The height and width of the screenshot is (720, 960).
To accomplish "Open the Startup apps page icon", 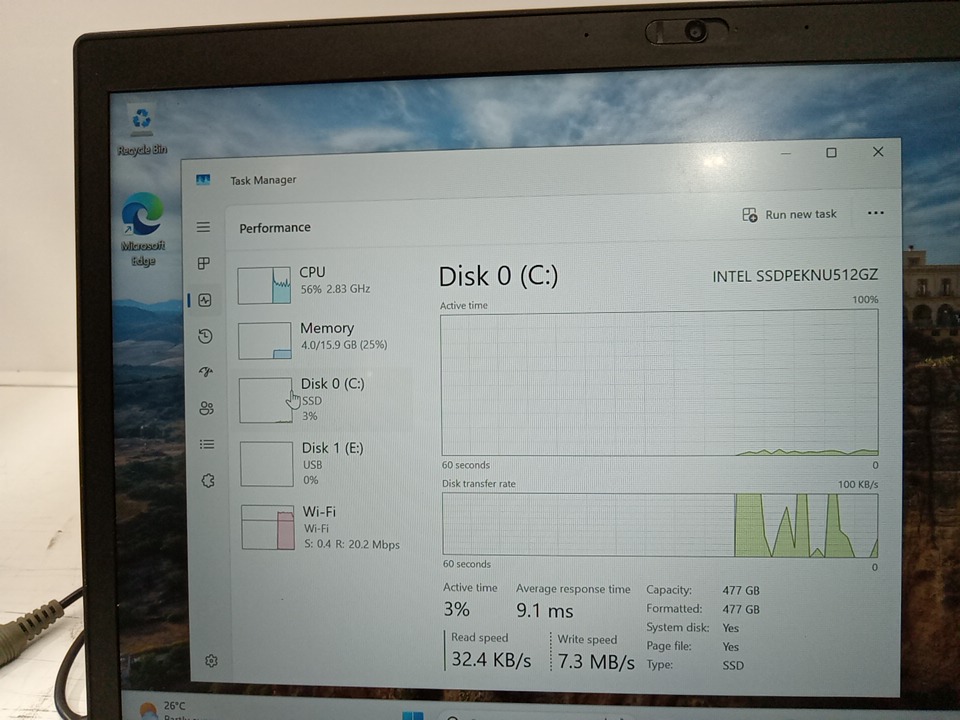I will [206, 372].
